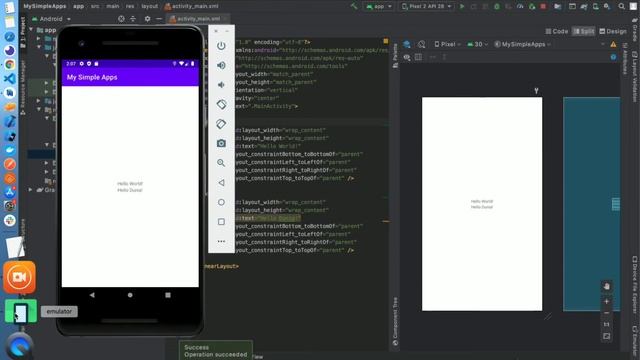Viewport: 640px width, 360px height.
Task: Raise volume in emulator side panel
Action: click(x=221, y=65)
